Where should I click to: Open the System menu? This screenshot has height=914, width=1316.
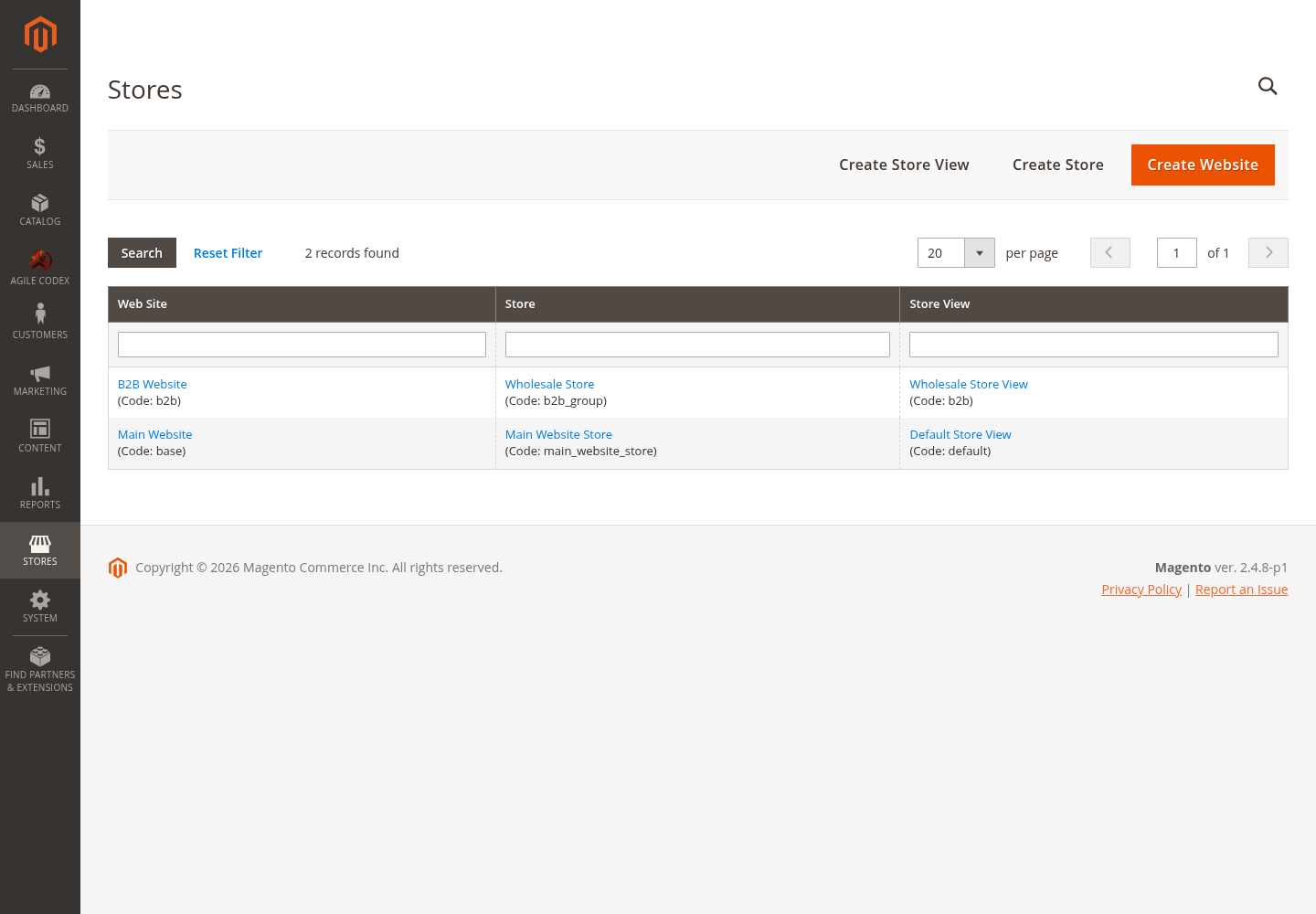pyautogui.click(x=40, y=607)
